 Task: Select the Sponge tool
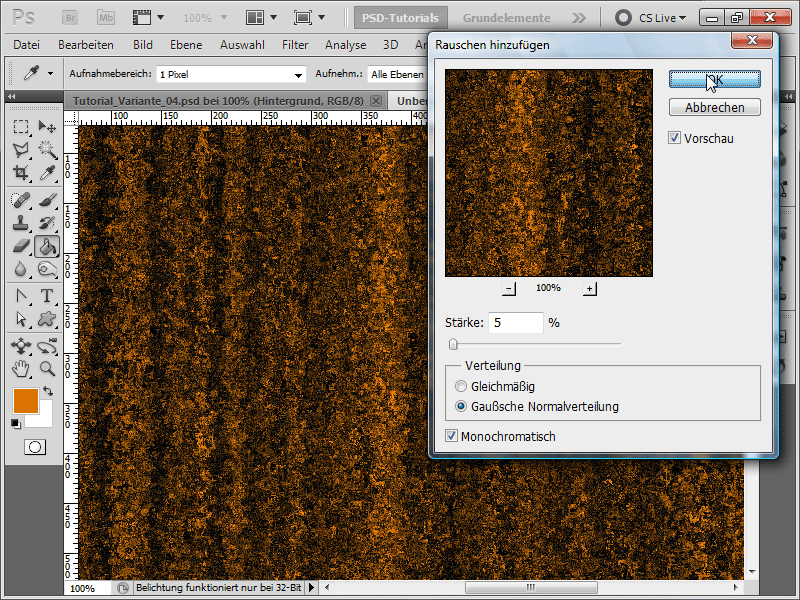47,269
